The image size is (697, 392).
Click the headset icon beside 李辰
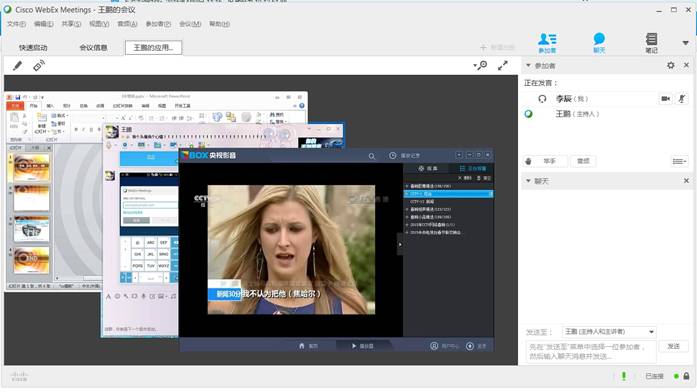pyautogui.click(x=542, y=99)
